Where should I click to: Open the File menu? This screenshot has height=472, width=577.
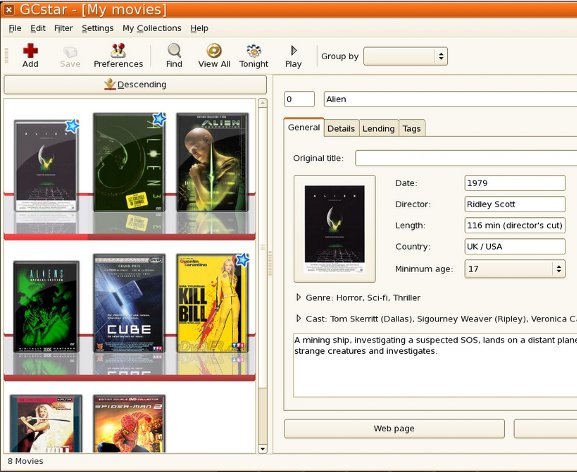coord(15,28)
